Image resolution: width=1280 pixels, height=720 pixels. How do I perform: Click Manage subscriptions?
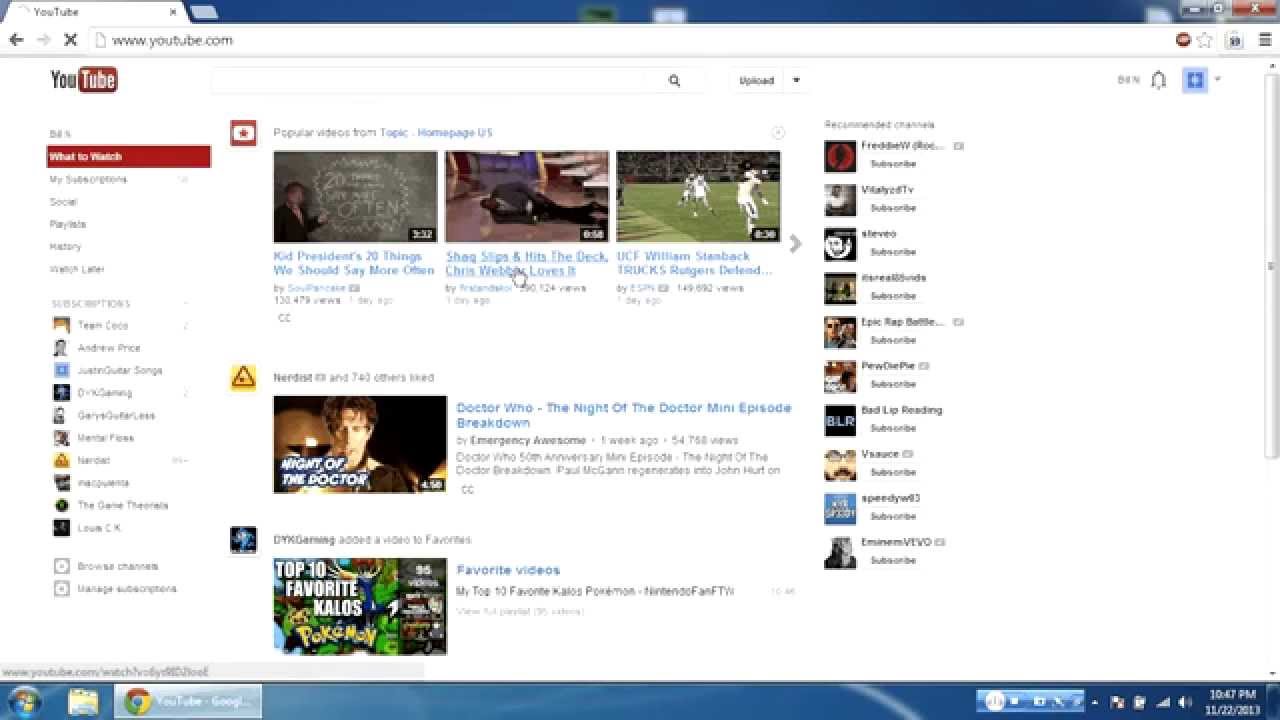pos(127,589)
